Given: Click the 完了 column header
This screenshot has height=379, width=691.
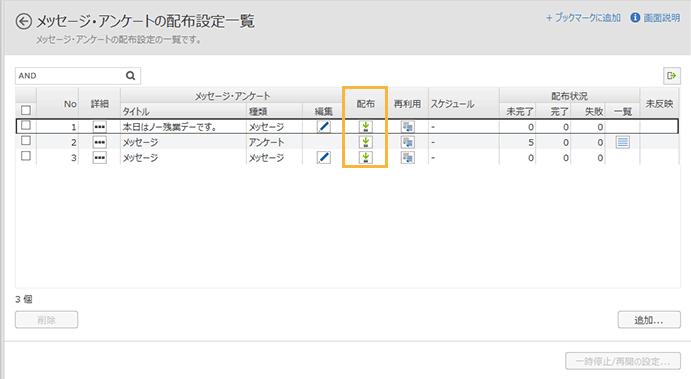Looking at the screenshot, I should (x=554, y=111).
